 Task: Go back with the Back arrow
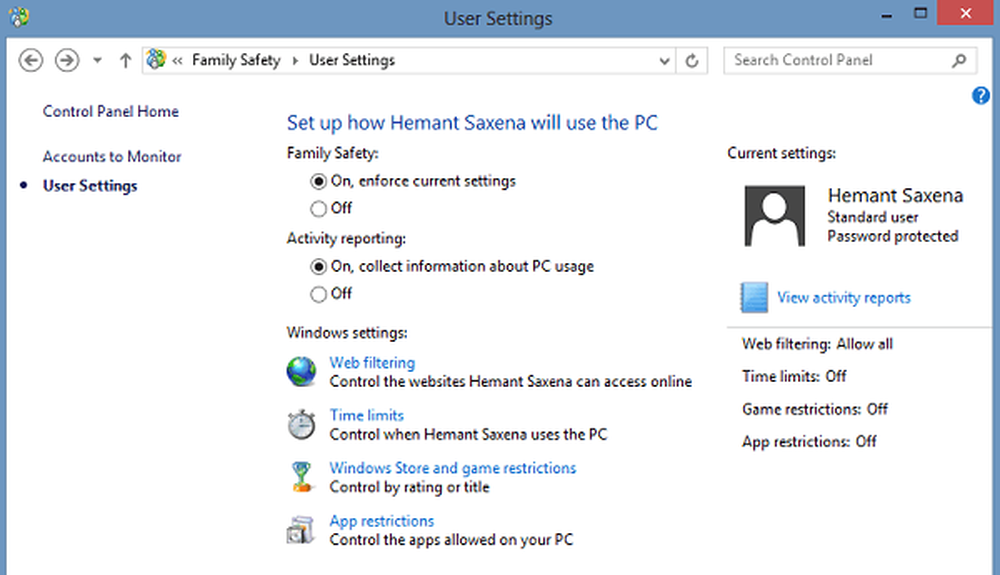tap(31, 61)
